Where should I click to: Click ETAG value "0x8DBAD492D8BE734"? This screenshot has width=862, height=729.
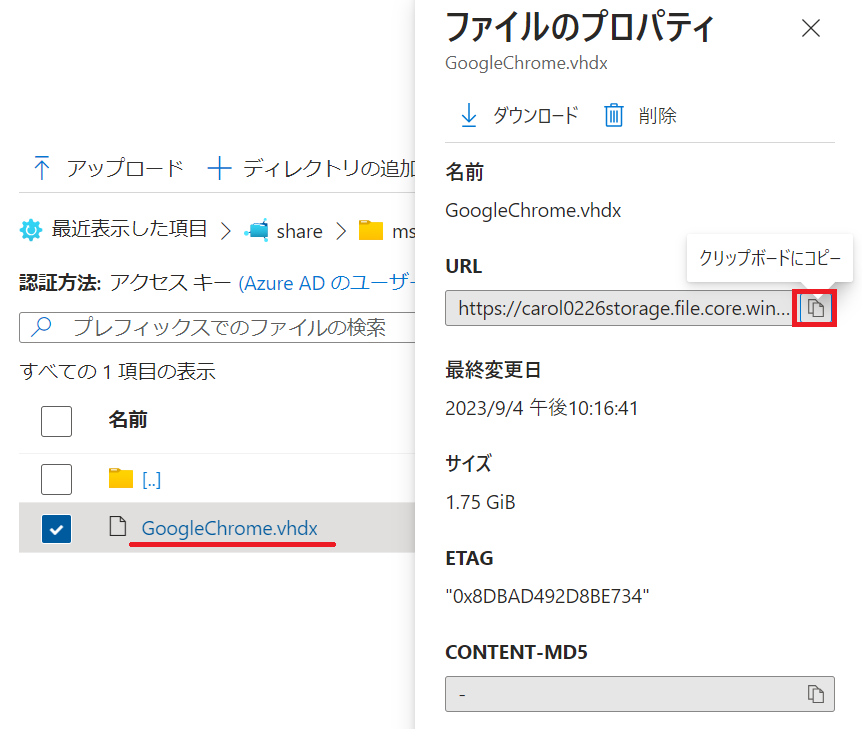(547, 596)
